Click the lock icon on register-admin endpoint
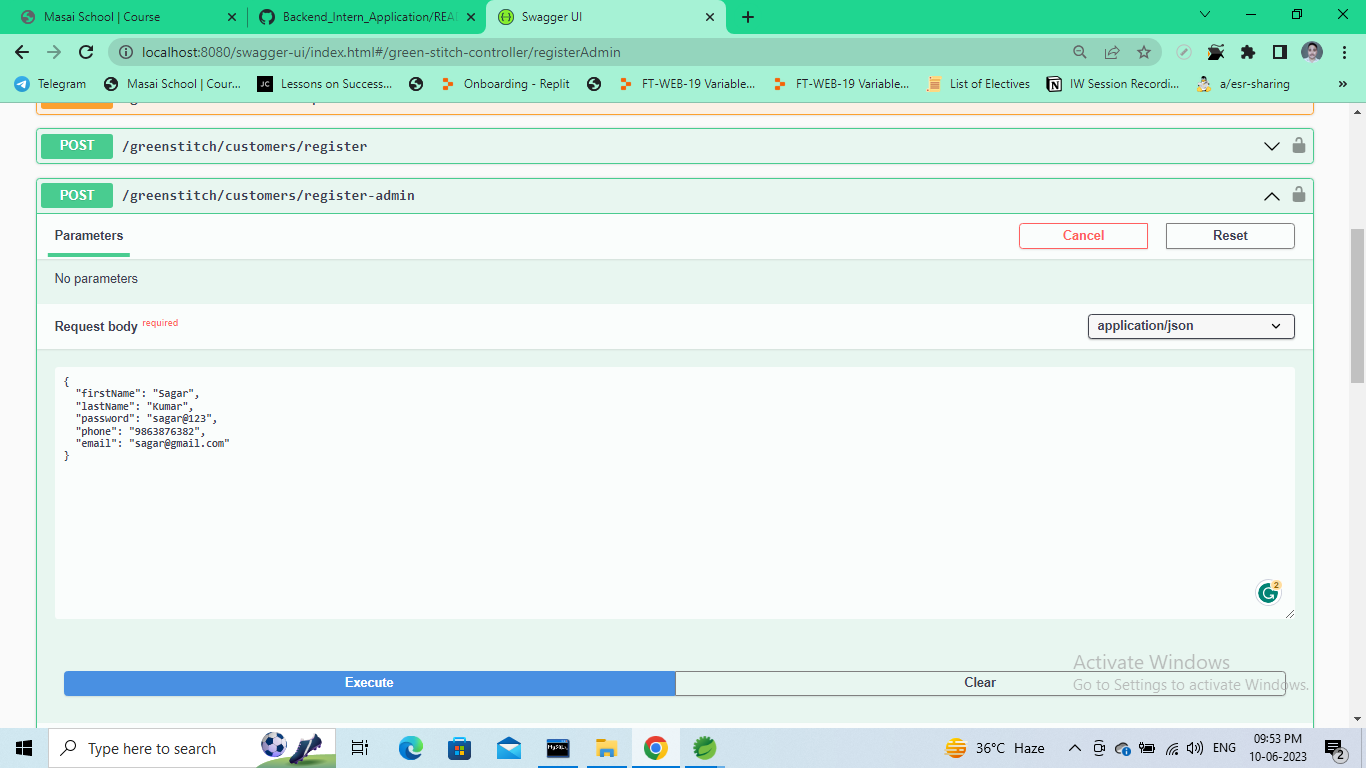This screenshot has width=1366, height=768. click(x=1298, y=195)
